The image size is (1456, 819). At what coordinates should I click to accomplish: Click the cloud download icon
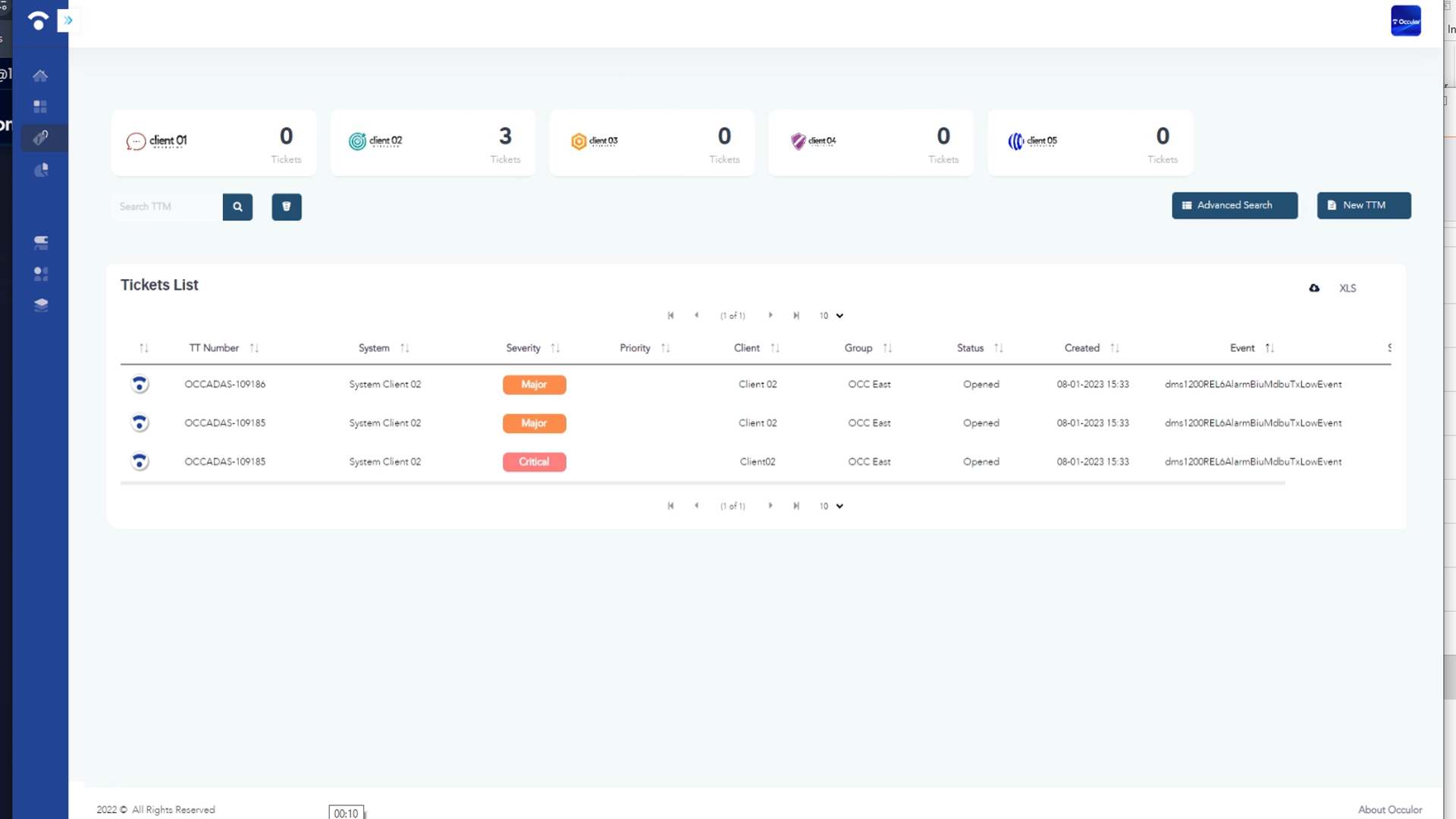(x=1314, y=288)
